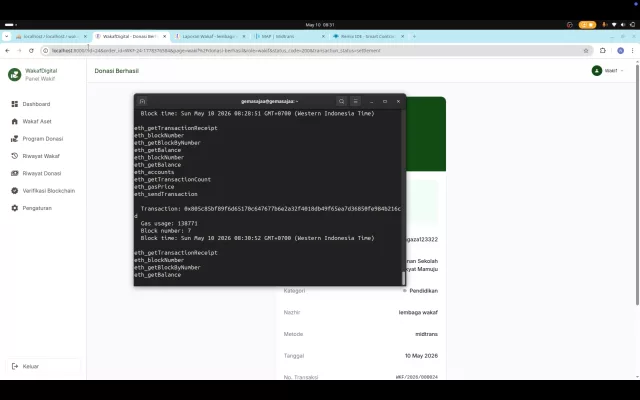Screen dimensions: 640x400
Task: Click the 'midtrans' Metode value
Action: click(x=427, y=334)
